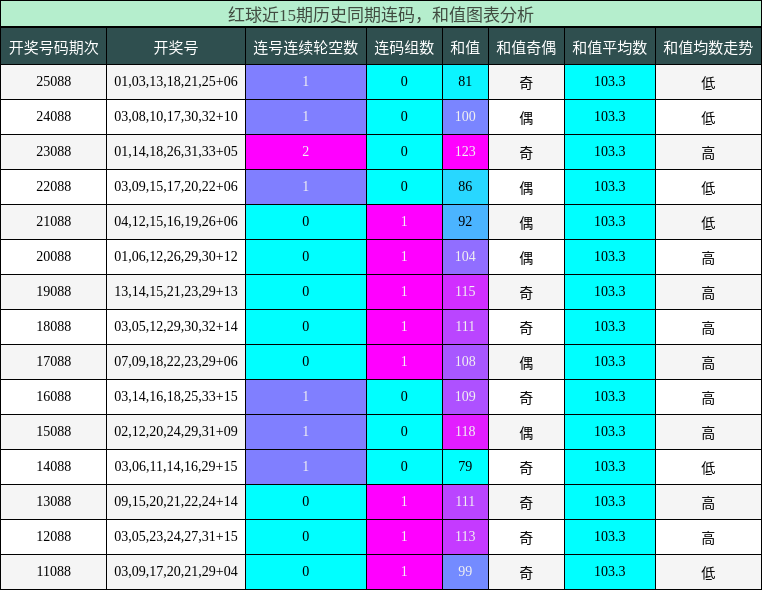The height and width of the screenshot is (590, 762).
Task: Click sum value 108 cell
Action: coord(465,362)
